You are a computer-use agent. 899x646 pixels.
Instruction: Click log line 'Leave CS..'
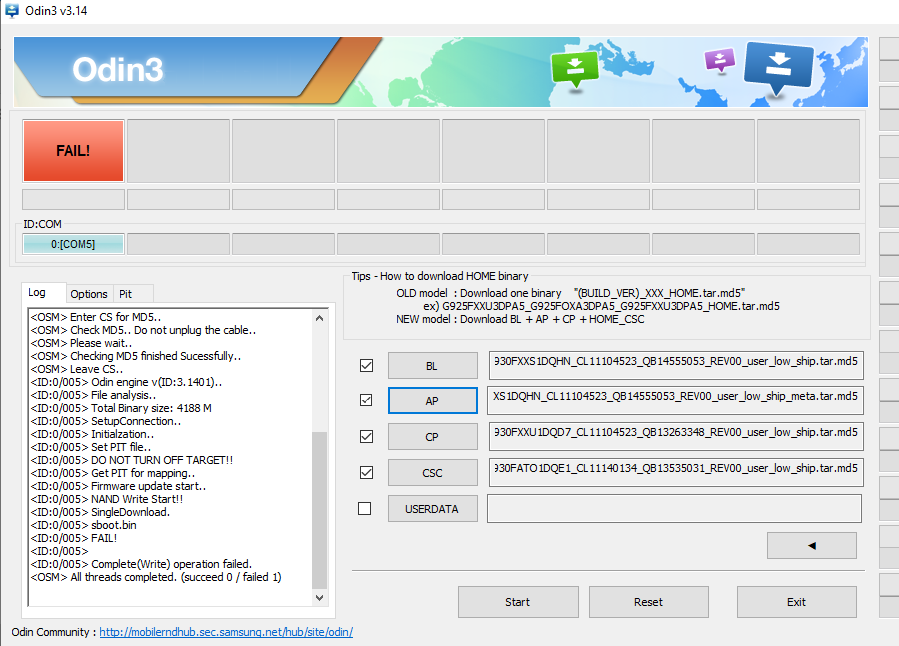(x=77, y=369)
